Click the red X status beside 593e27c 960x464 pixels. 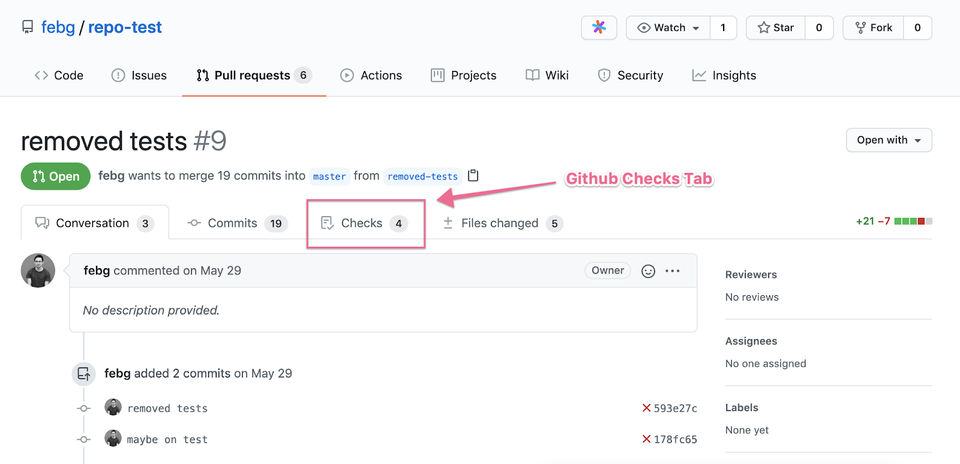tap(646, 408)
